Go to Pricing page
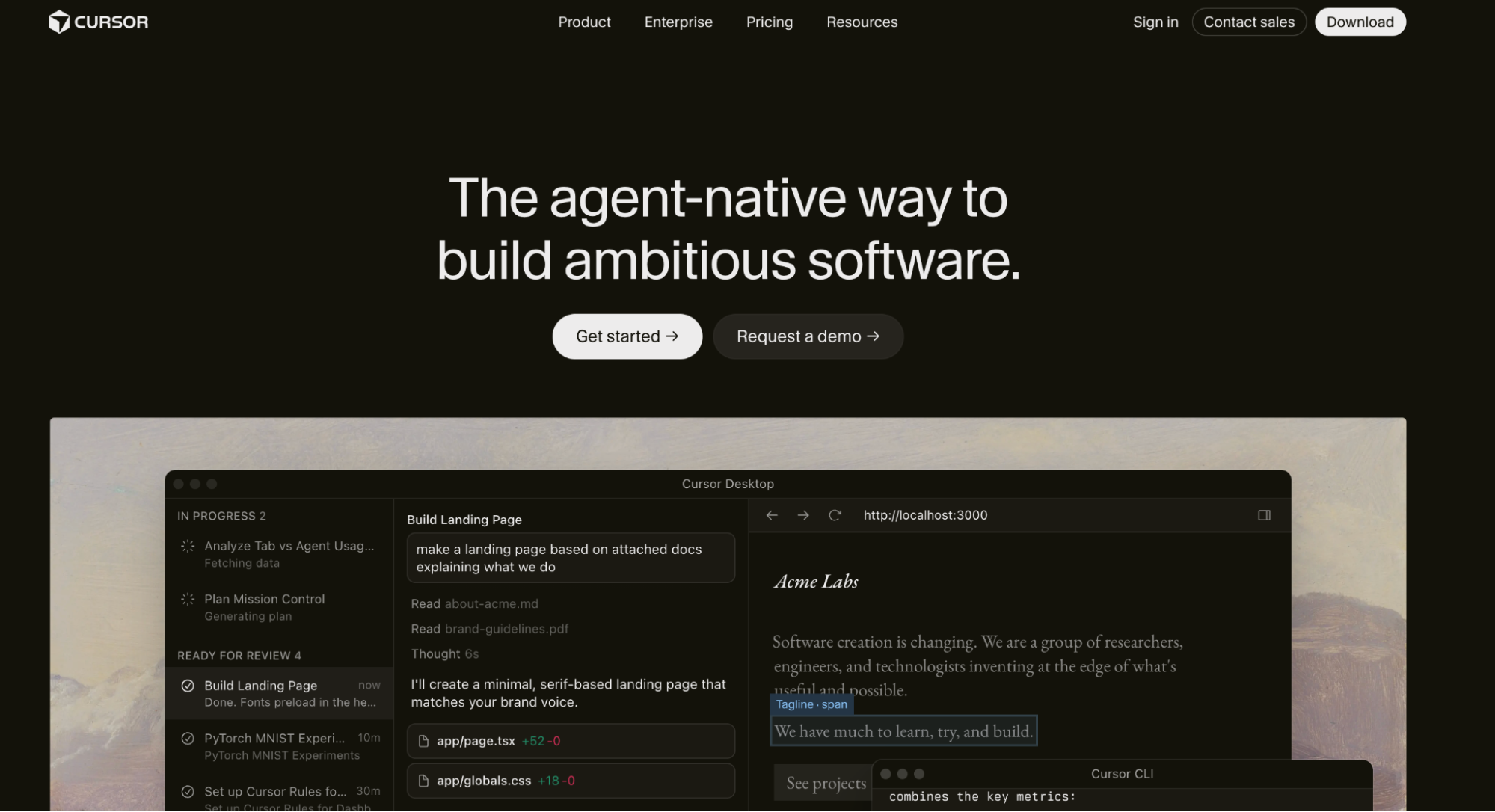 [769, 22]
